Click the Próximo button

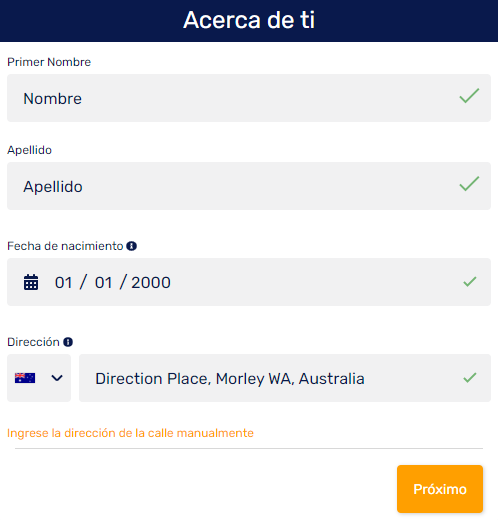click(440, 489)
